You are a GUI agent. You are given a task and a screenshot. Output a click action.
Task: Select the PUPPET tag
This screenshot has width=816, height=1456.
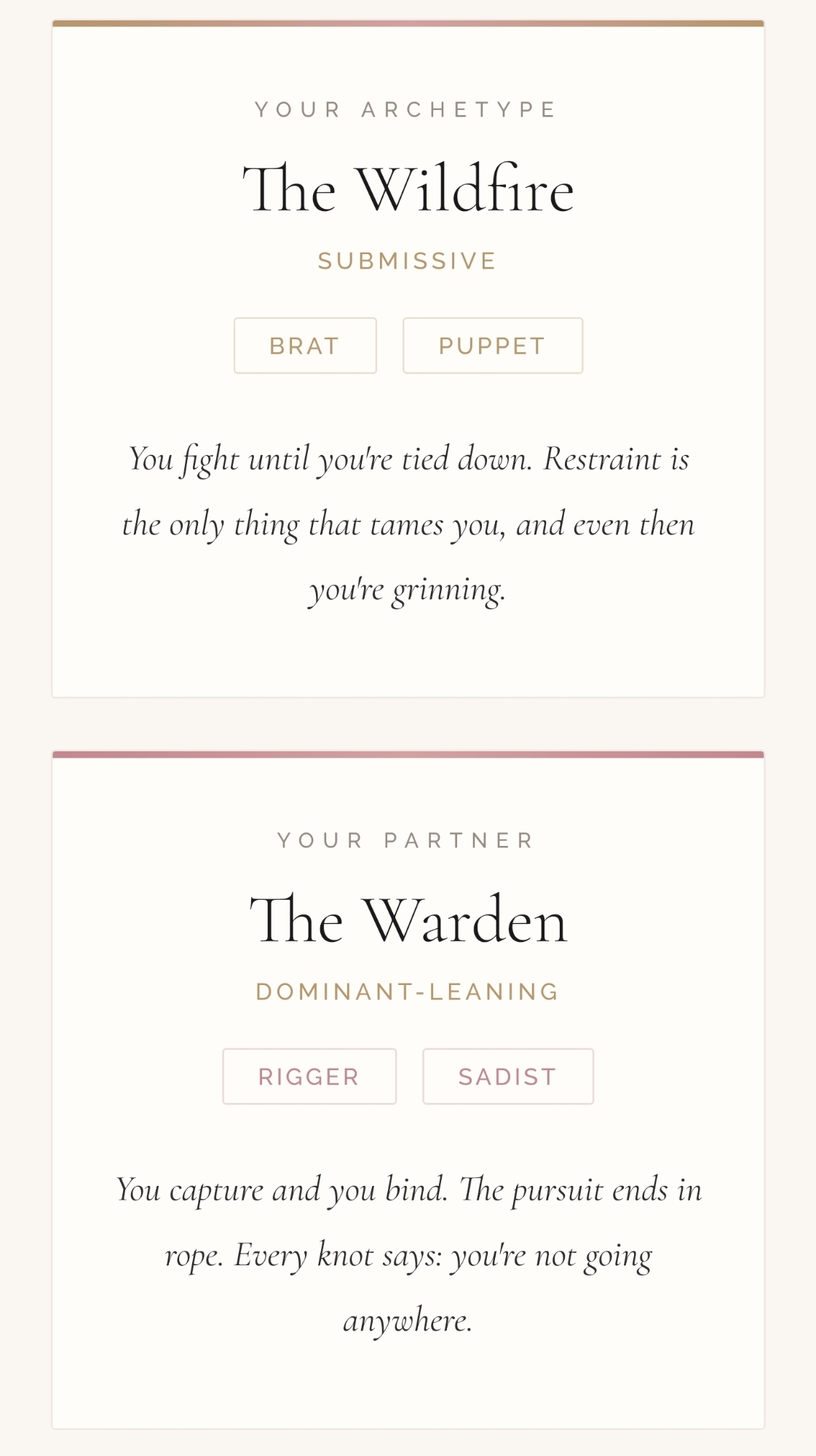pyautogui.click(x=492, y=346)
